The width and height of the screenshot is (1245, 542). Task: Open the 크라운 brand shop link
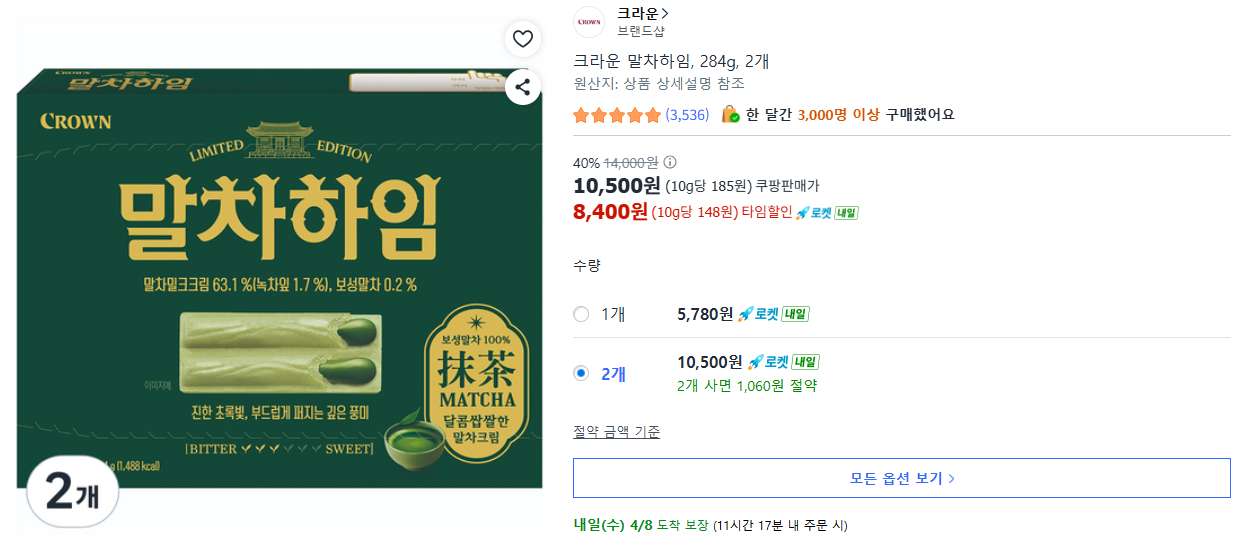click(x=643, y=13)
